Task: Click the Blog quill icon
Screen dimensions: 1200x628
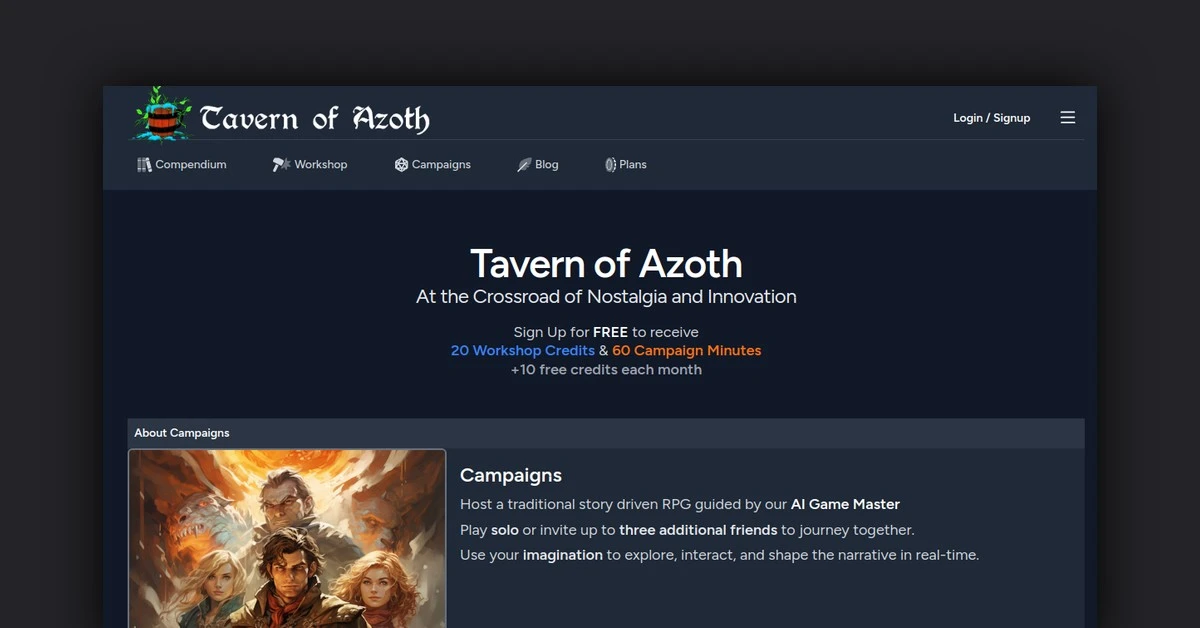Action: [x=524, y=164]
